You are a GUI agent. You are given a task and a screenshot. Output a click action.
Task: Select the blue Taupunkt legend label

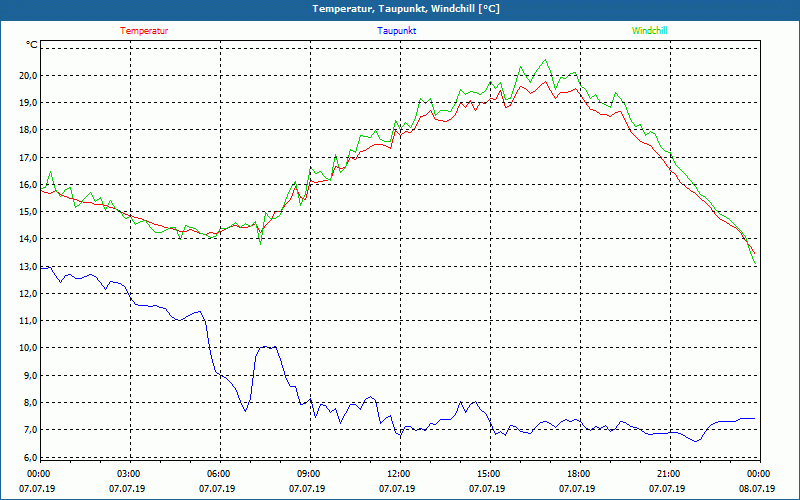[x=397, y=31]
